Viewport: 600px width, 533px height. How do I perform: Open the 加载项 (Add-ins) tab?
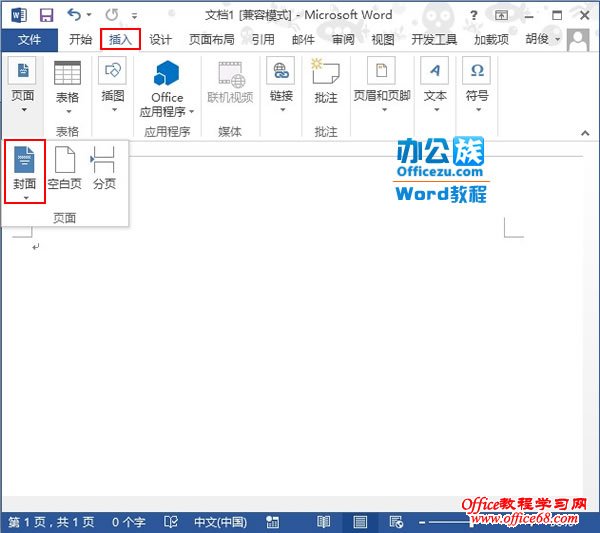[491, 39]
